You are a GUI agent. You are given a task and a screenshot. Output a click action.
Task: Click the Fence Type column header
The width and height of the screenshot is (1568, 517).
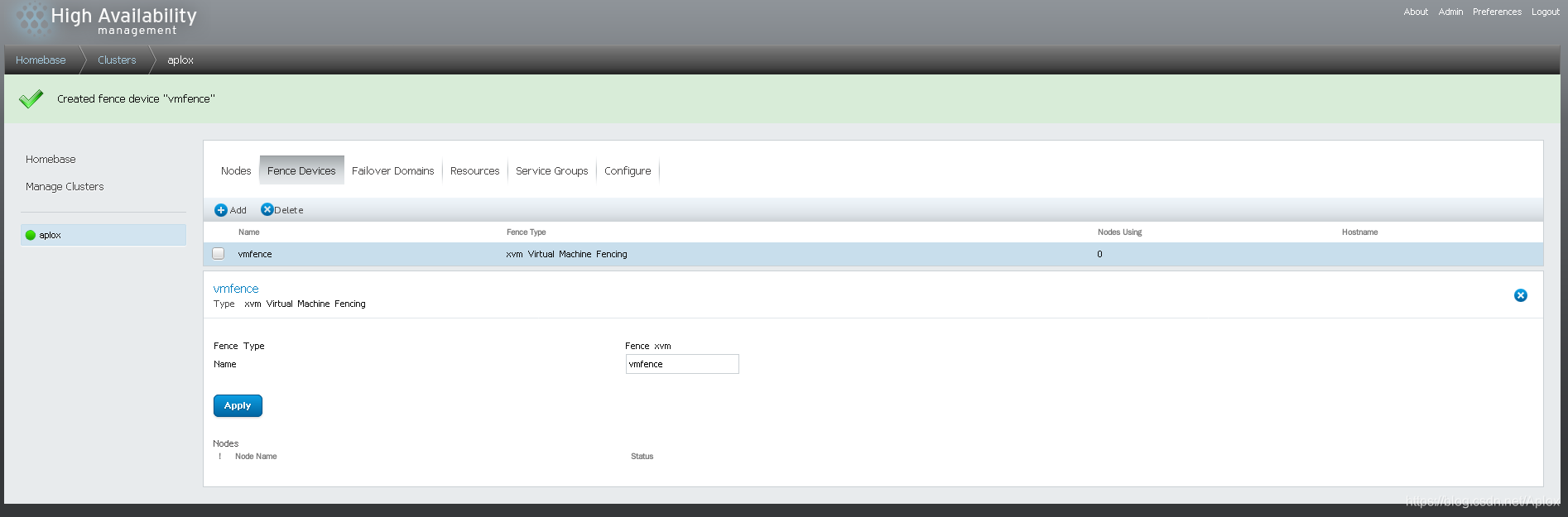527,232
